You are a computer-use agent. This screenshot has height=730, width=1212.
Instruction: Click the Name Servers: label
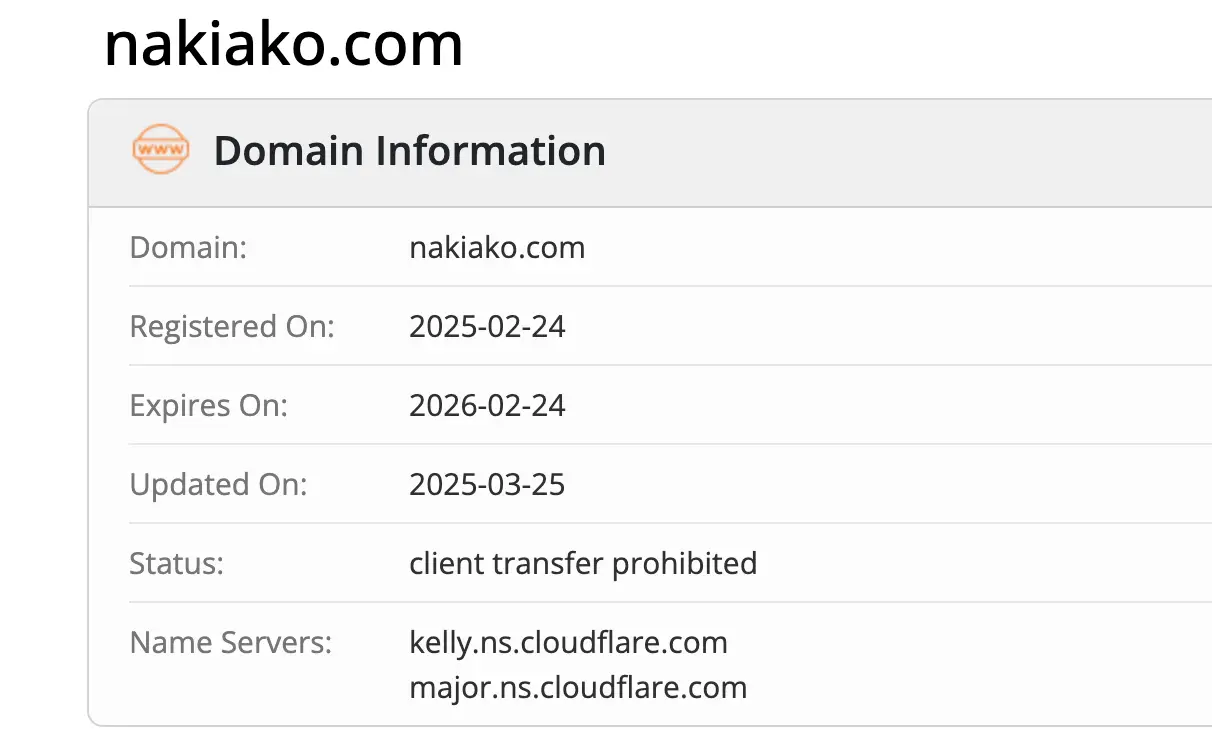pos(231,643)
